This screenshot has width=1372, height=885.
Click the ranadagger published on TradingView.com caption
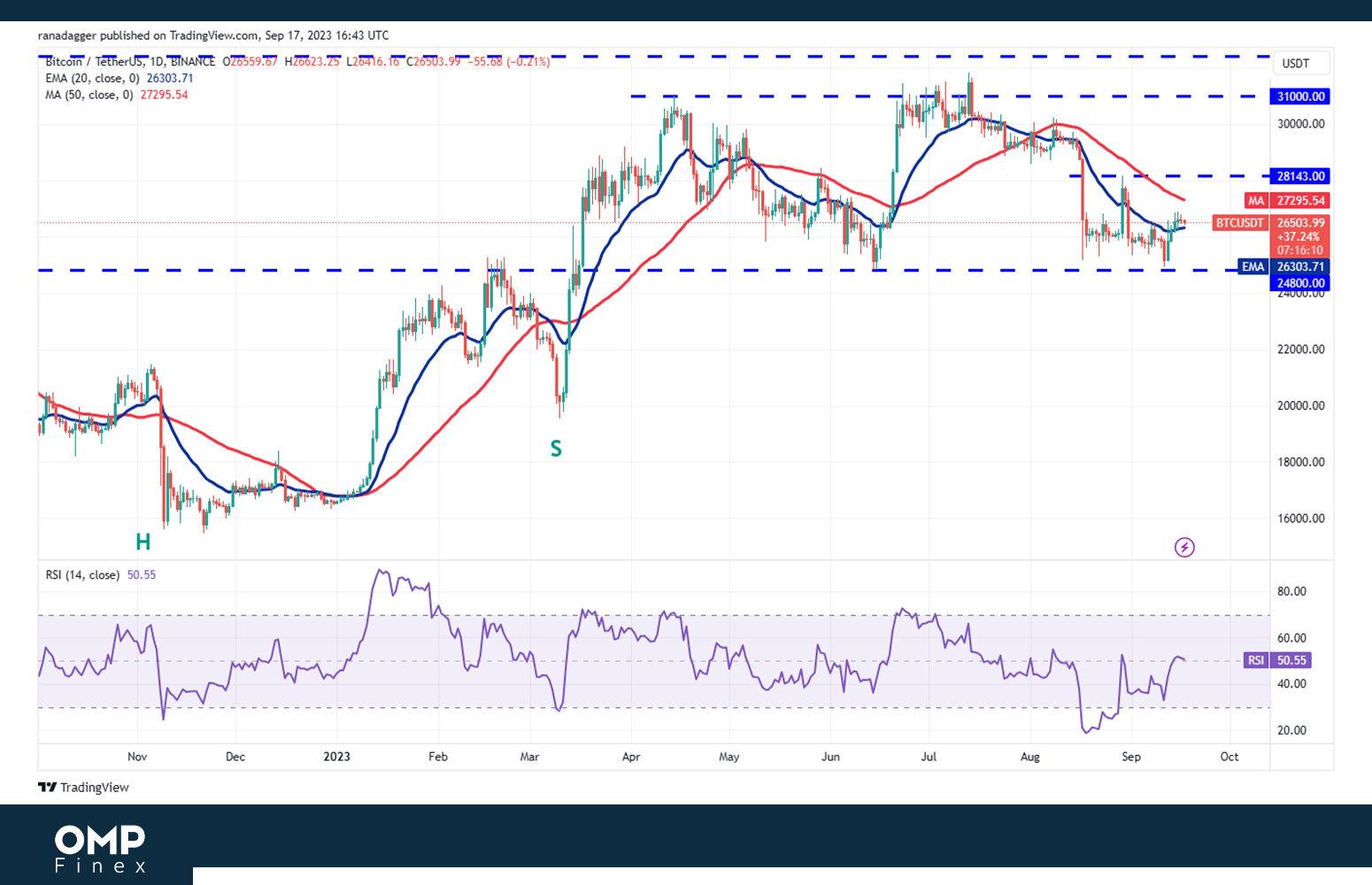point(213,35)
